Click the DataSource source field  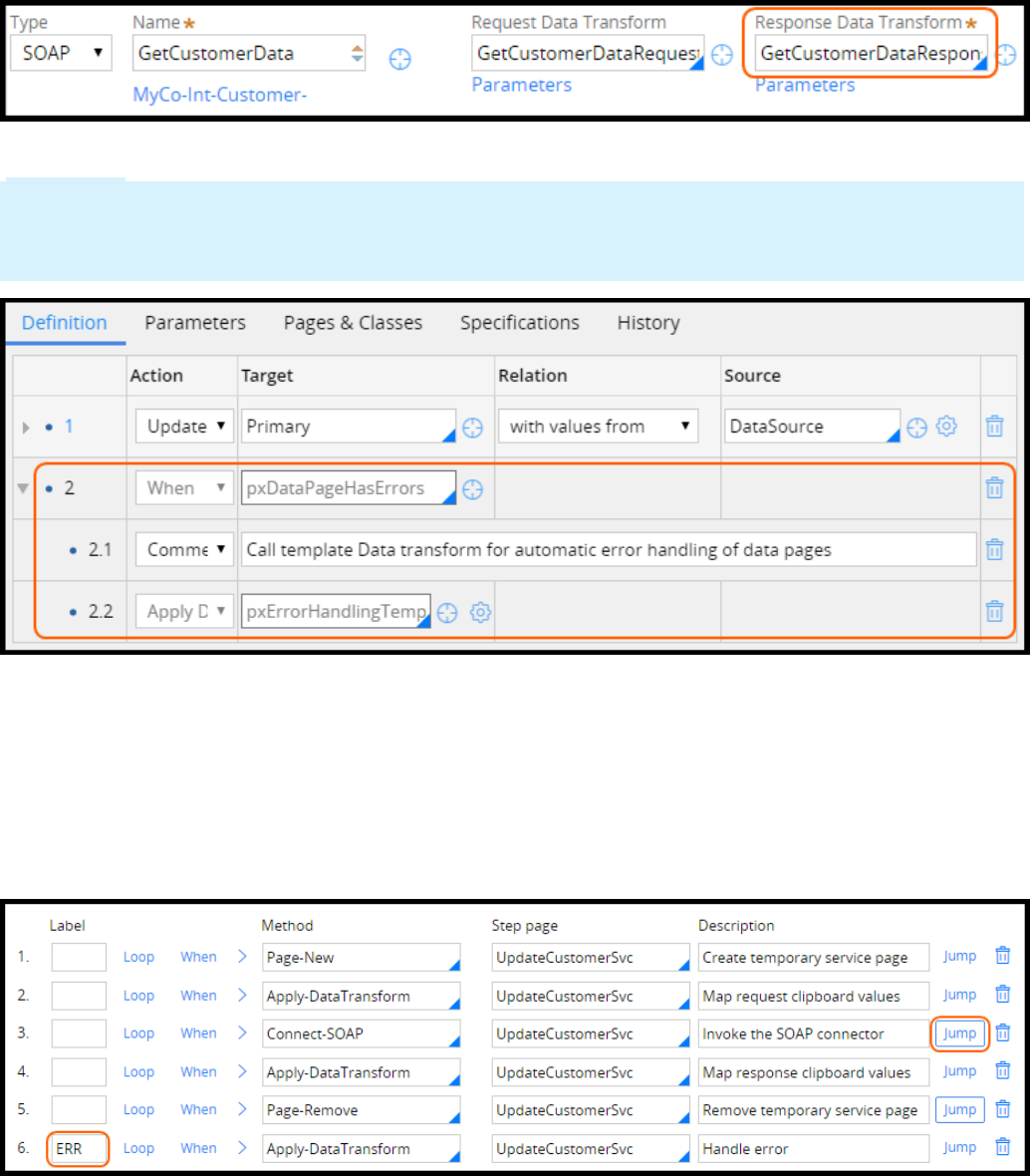pyautogui.click(x=812, y=426)
